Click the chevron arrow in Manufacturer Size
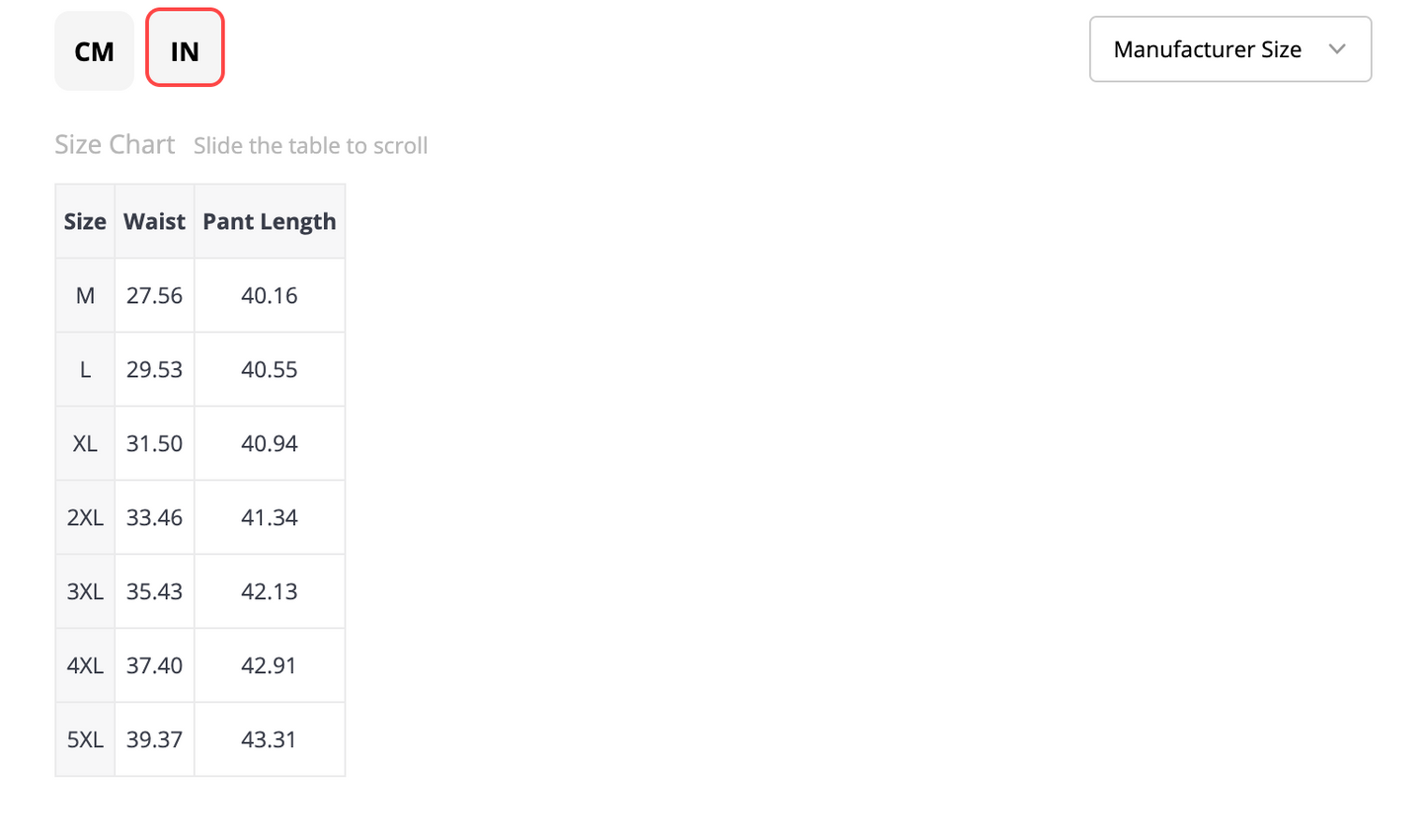Image resolution: width=1427 pixels, height=840 pixels. pos(1337,49)
